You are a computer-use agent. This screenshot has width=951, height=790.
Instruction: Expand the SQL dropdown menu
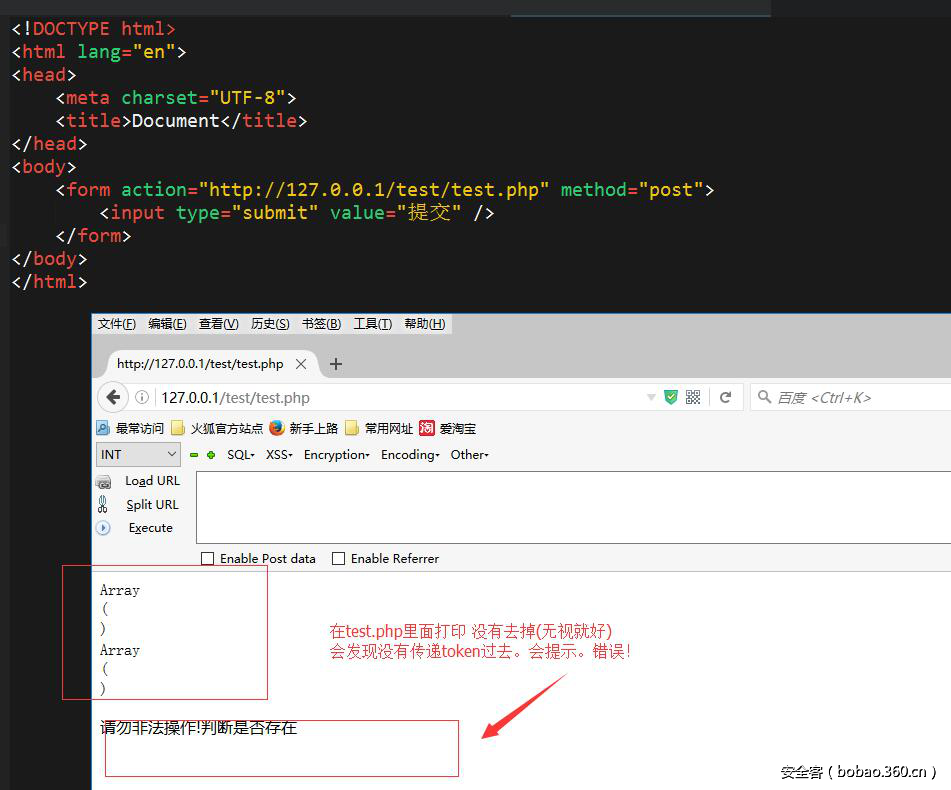pyautogui.click(x=241, y=455)
